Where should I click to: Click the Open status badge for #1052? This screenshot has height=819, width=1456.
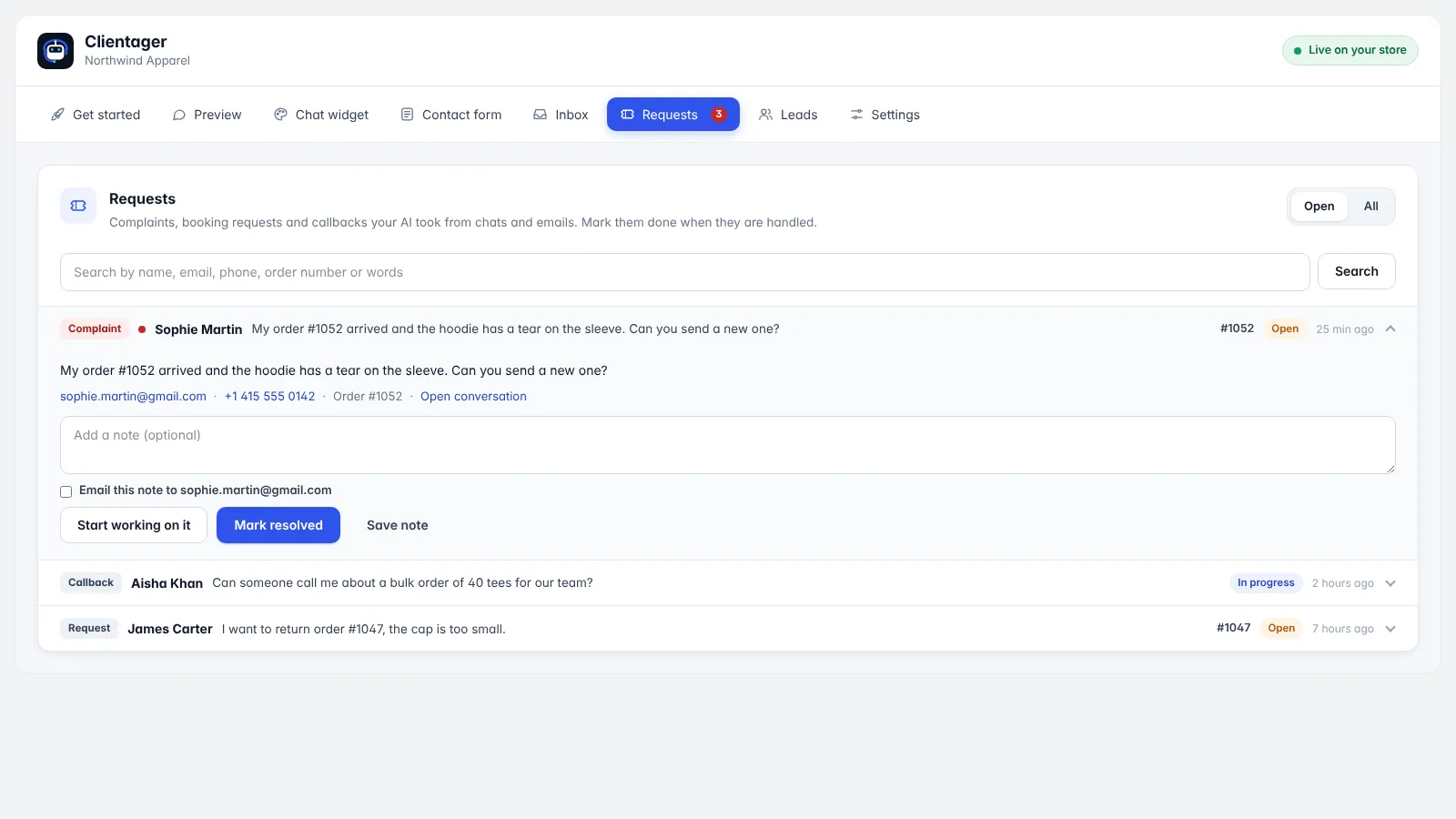pos(1285,329)
